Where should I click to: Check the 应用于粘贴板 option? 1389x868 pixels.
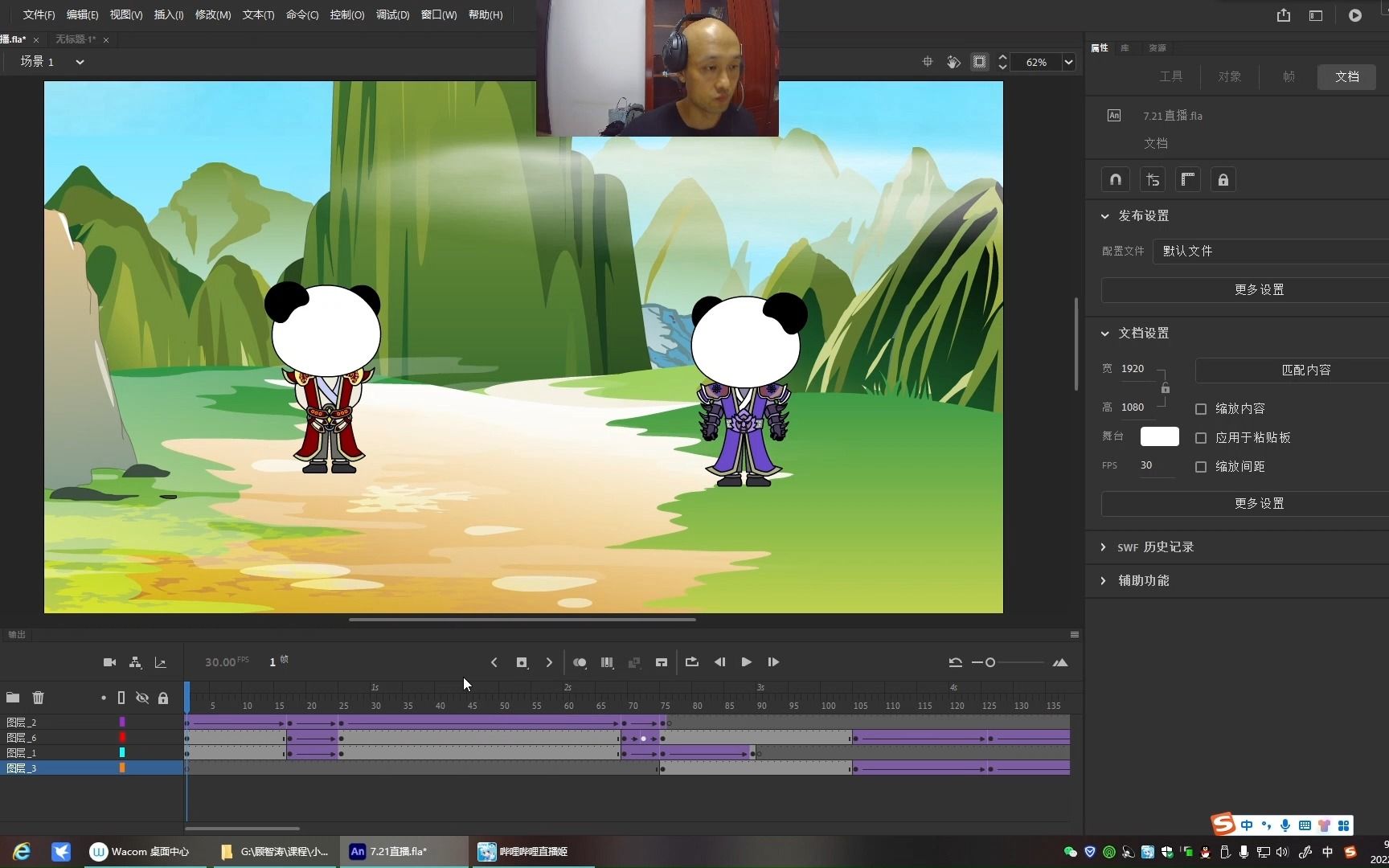click(x=1201, y=438)
